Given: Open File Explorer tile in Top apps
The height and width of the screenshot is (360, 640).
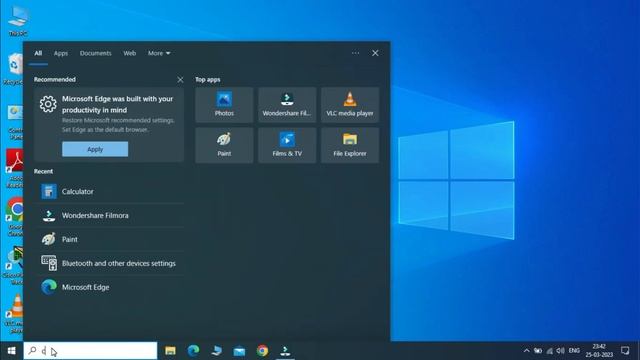Looking at the screenshot, I should (350, 145).
